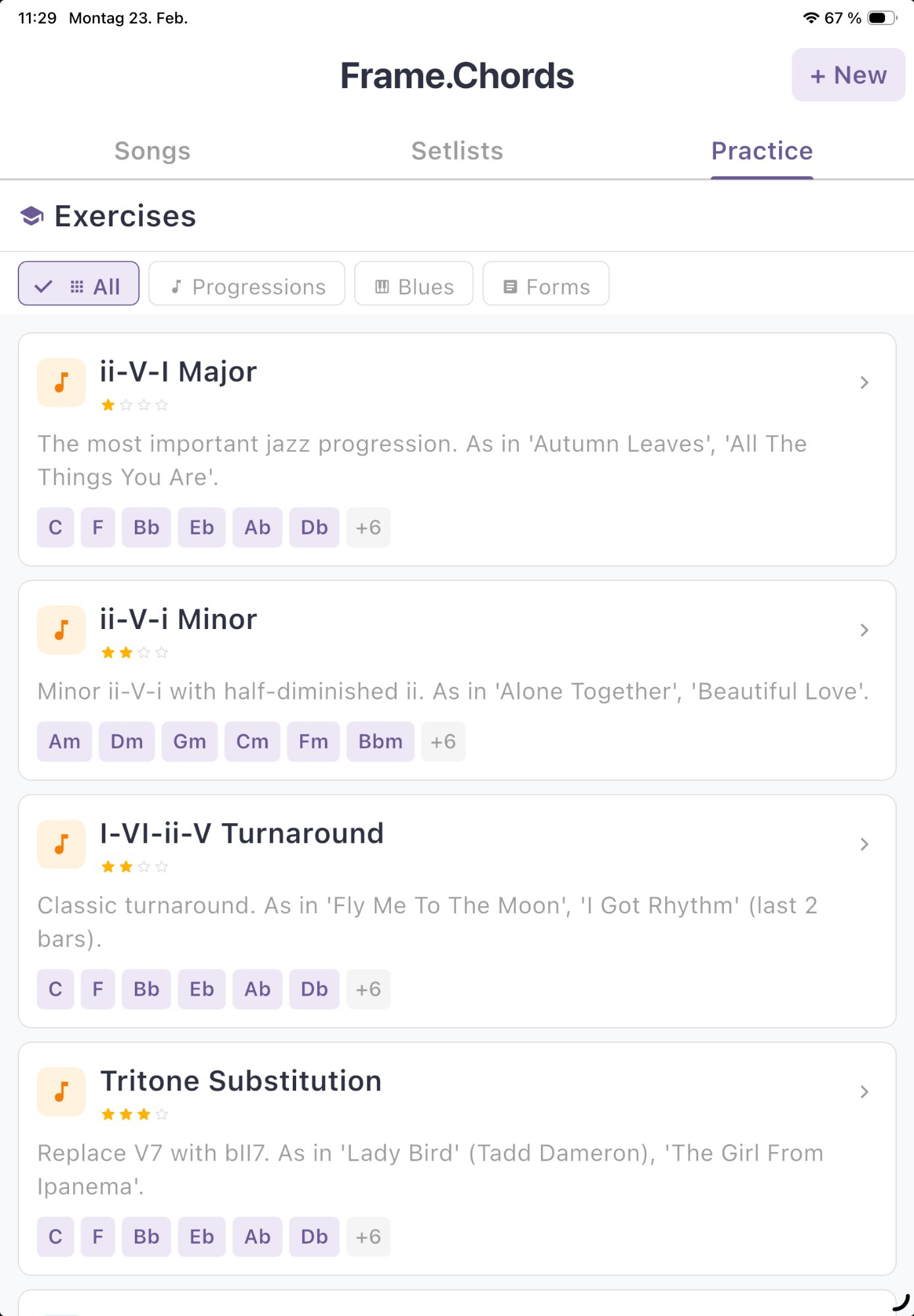Open the Setlists tab
The height and width of the screenshot is (1316, 914).
click(457, 151)
